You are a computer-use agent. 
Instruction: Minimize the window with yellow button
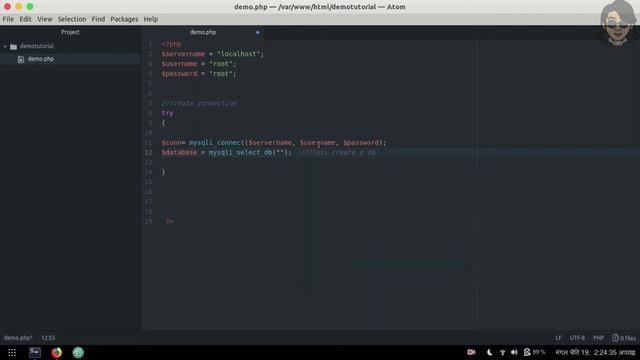coord(19,7)
